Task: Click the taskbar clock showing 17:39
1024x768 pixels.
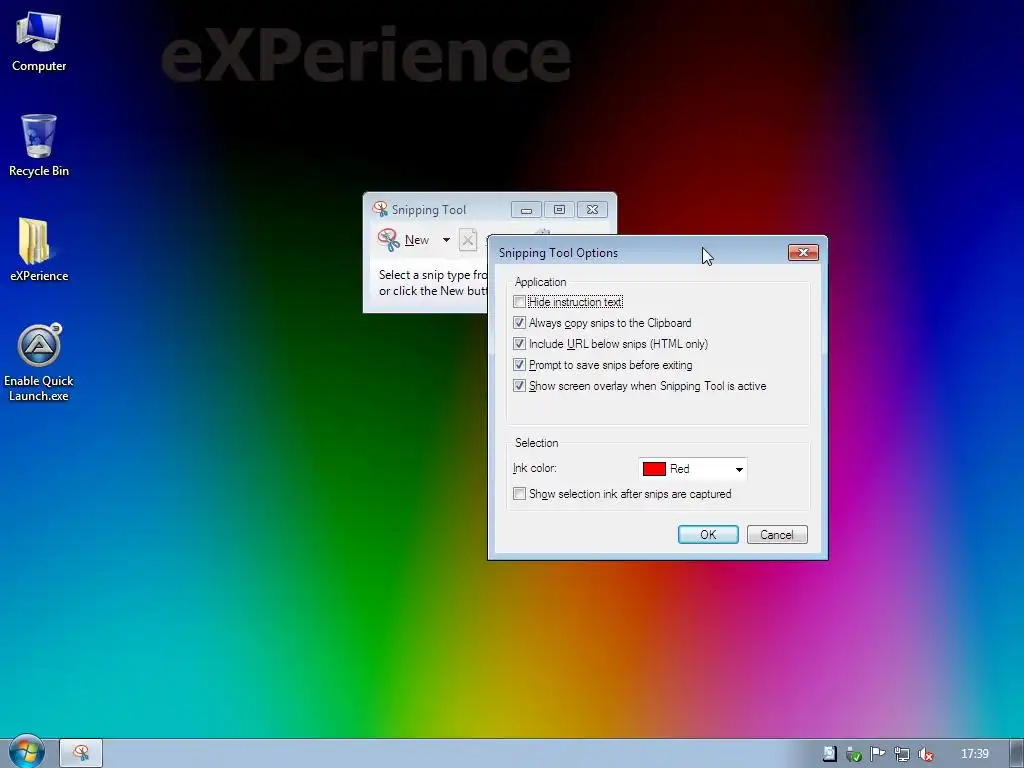Action: click(x=975, y=754)
